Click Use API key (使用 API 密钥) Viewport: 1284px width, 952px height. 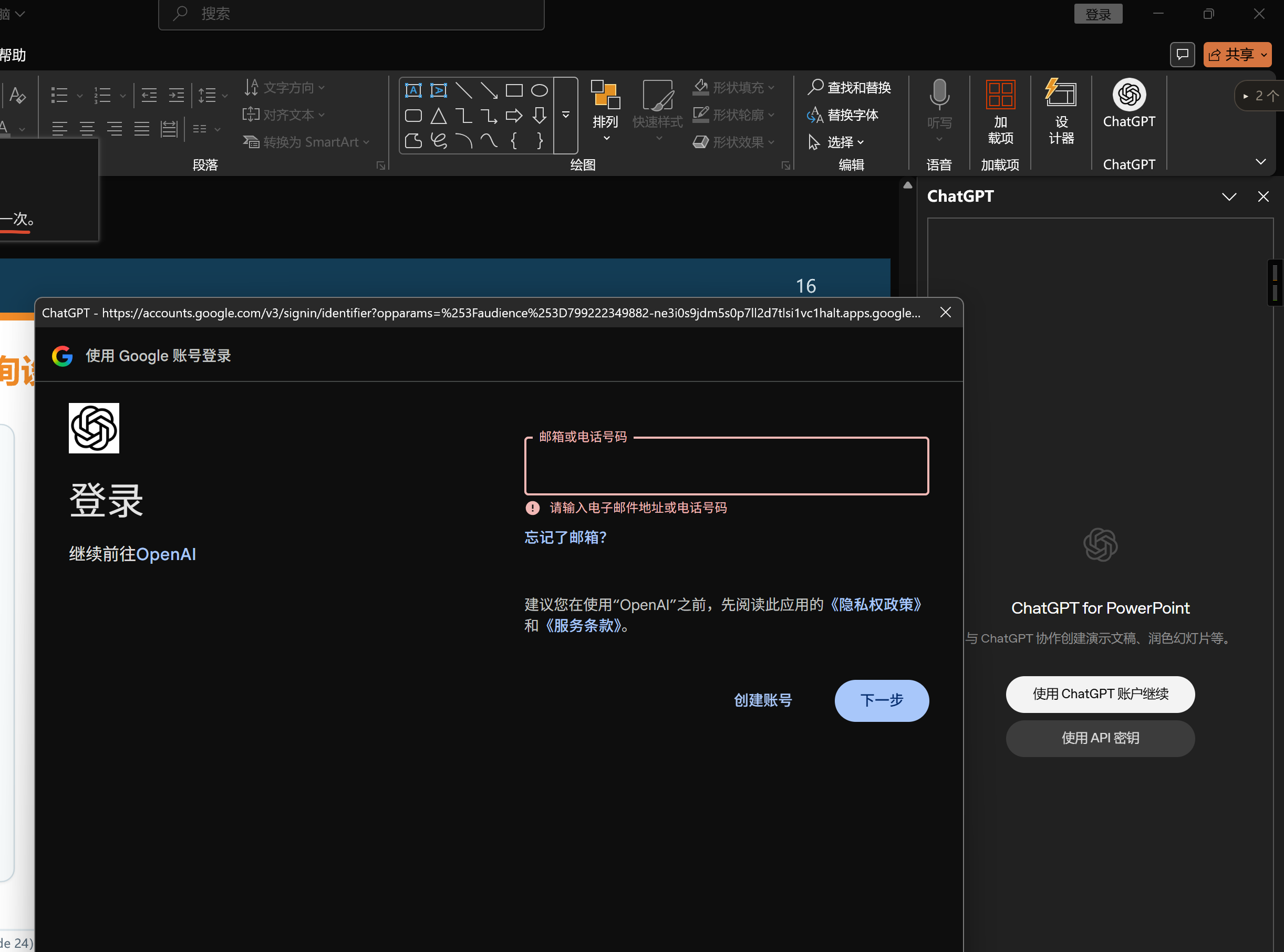pos(1100,739)
